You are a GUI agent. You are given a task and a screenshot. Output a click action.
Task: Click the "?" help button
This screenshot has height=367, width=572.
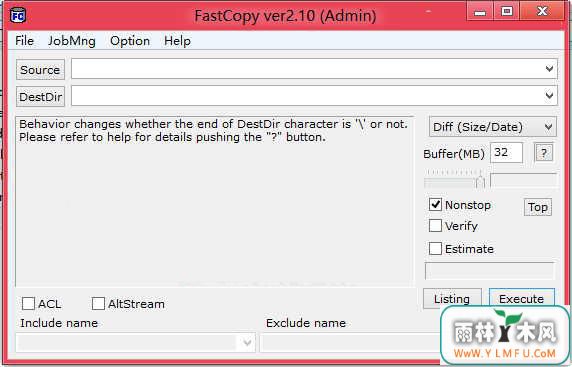pyautogui.click(x=544, y=153)
